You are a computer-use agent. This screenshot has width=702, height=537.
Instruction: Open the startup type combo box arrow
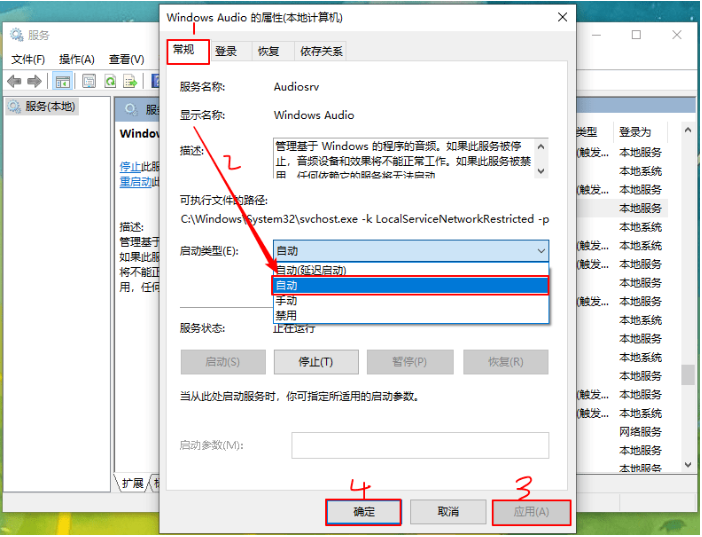541,251
